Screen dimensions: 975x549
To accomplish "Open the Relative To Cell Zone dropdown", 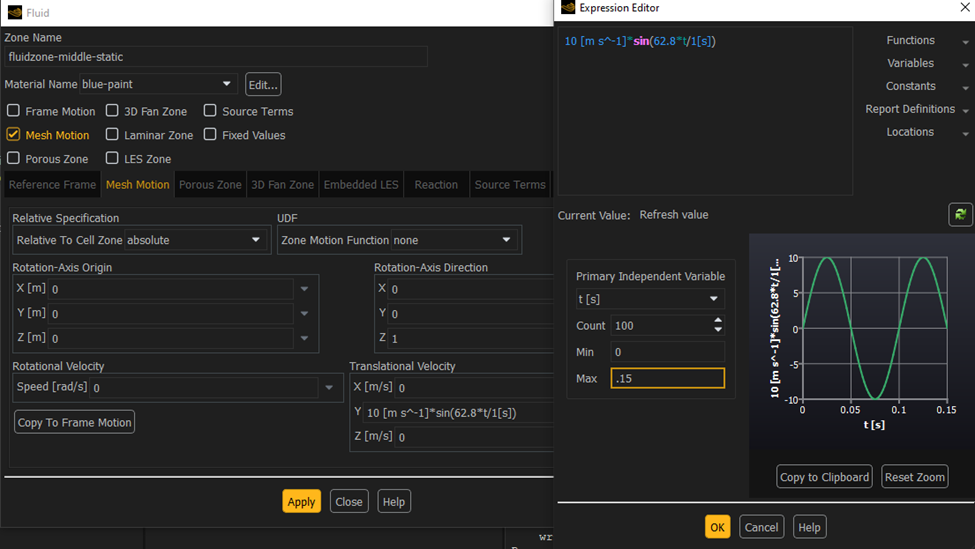I will click(195, 240).
